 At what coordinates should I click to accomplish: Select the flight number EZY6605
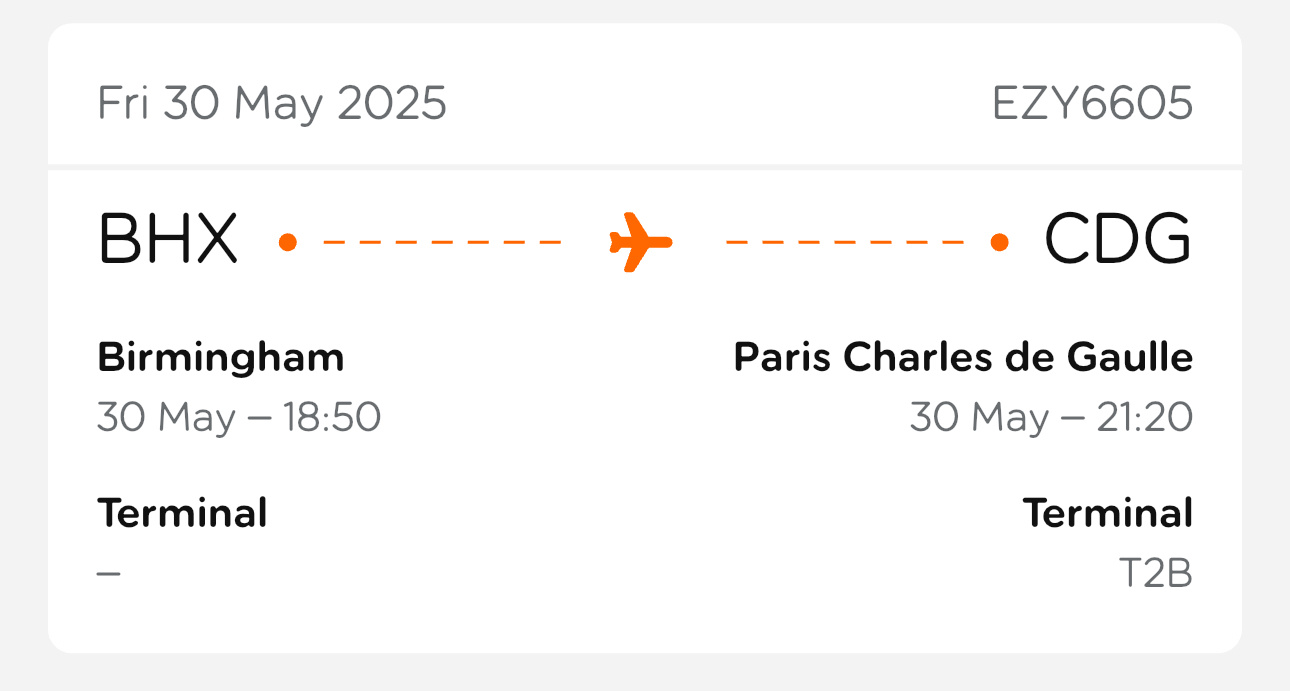tap(1092, 103)
